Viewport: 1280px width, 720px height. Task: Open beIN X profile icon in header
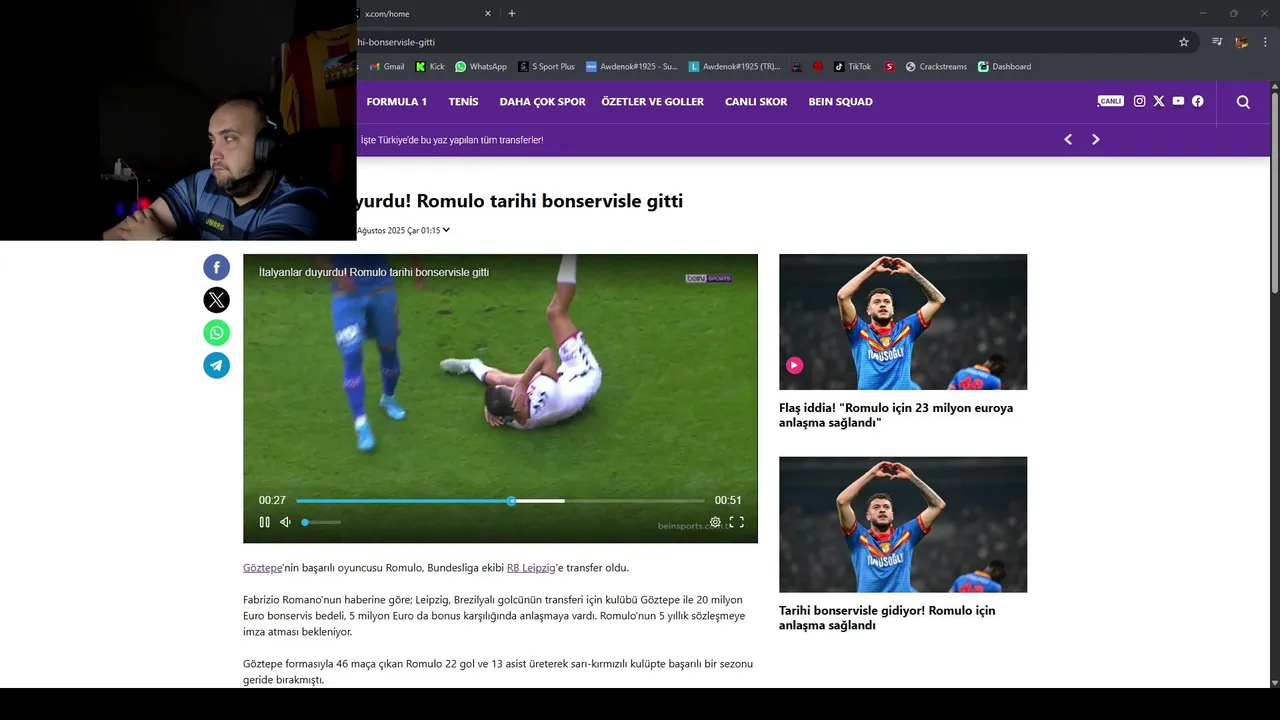click(1159, 101)
